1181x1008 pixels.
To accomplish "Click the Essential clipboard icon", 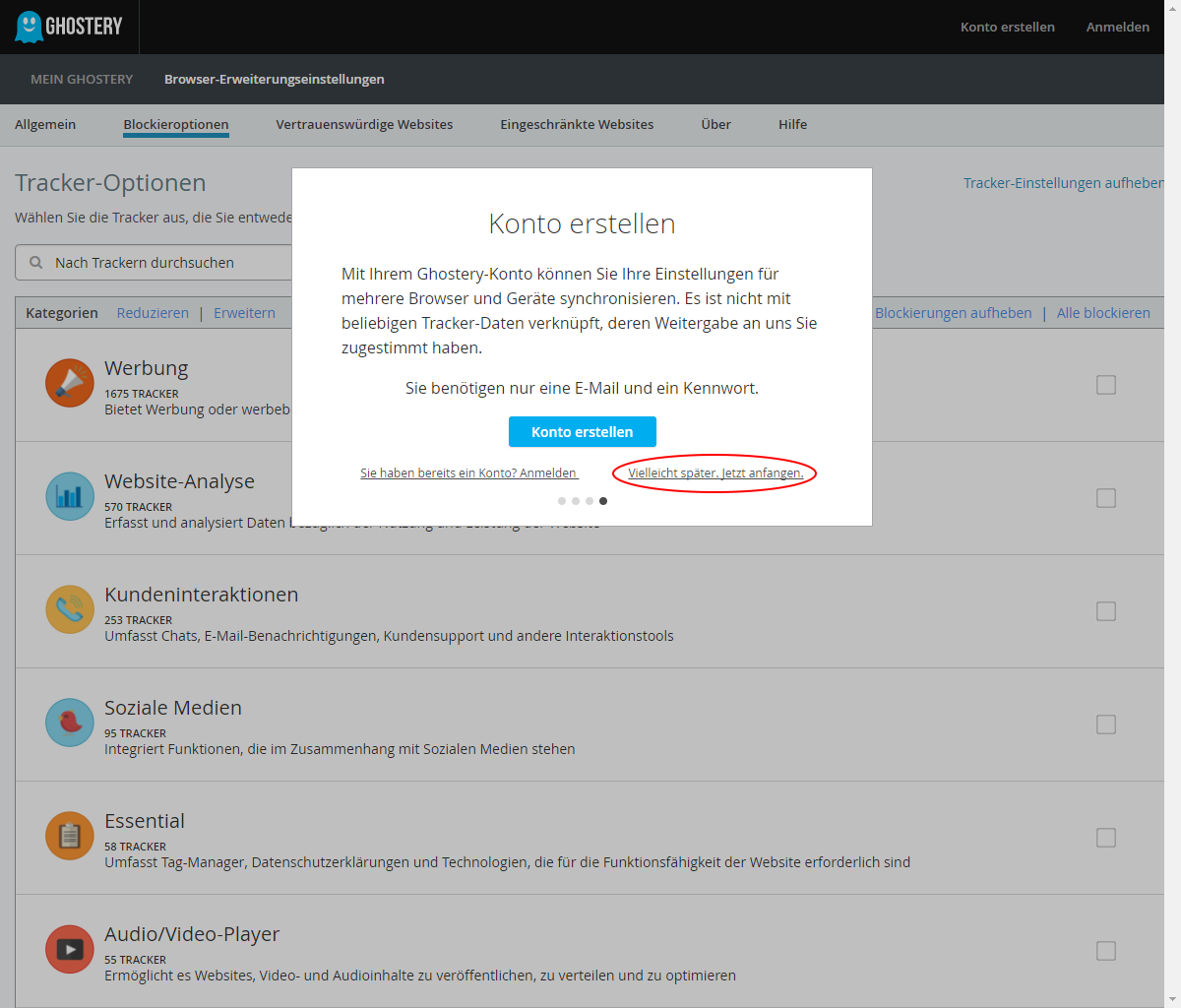I will click(70, 836).
